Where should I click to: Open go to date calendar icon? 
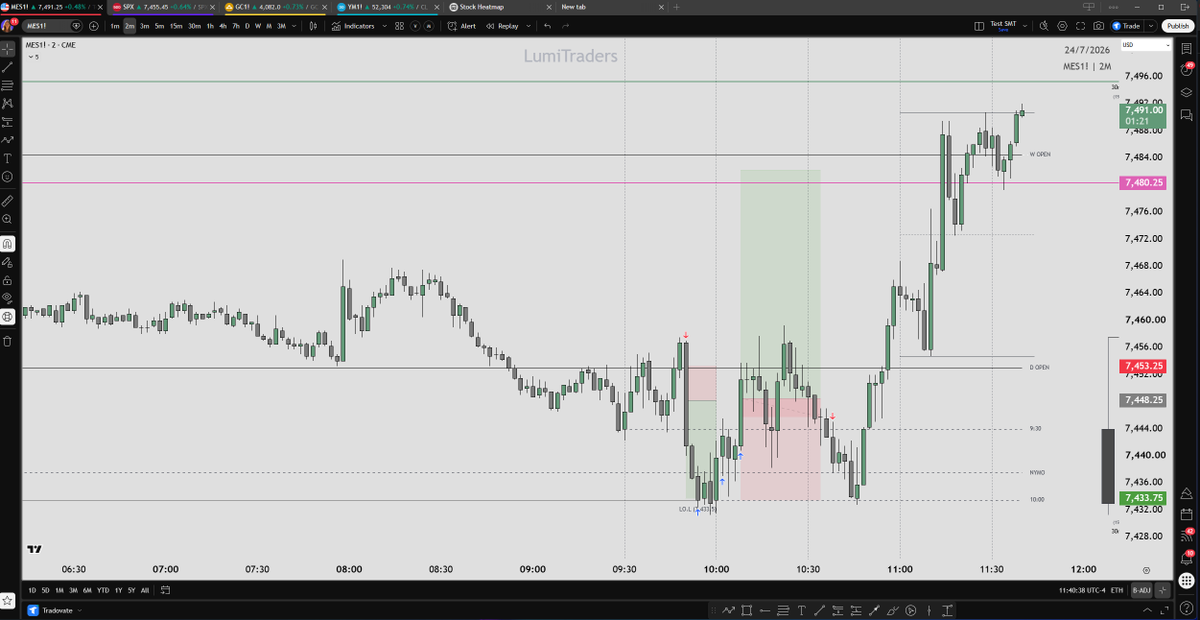(x=167, y=590)
